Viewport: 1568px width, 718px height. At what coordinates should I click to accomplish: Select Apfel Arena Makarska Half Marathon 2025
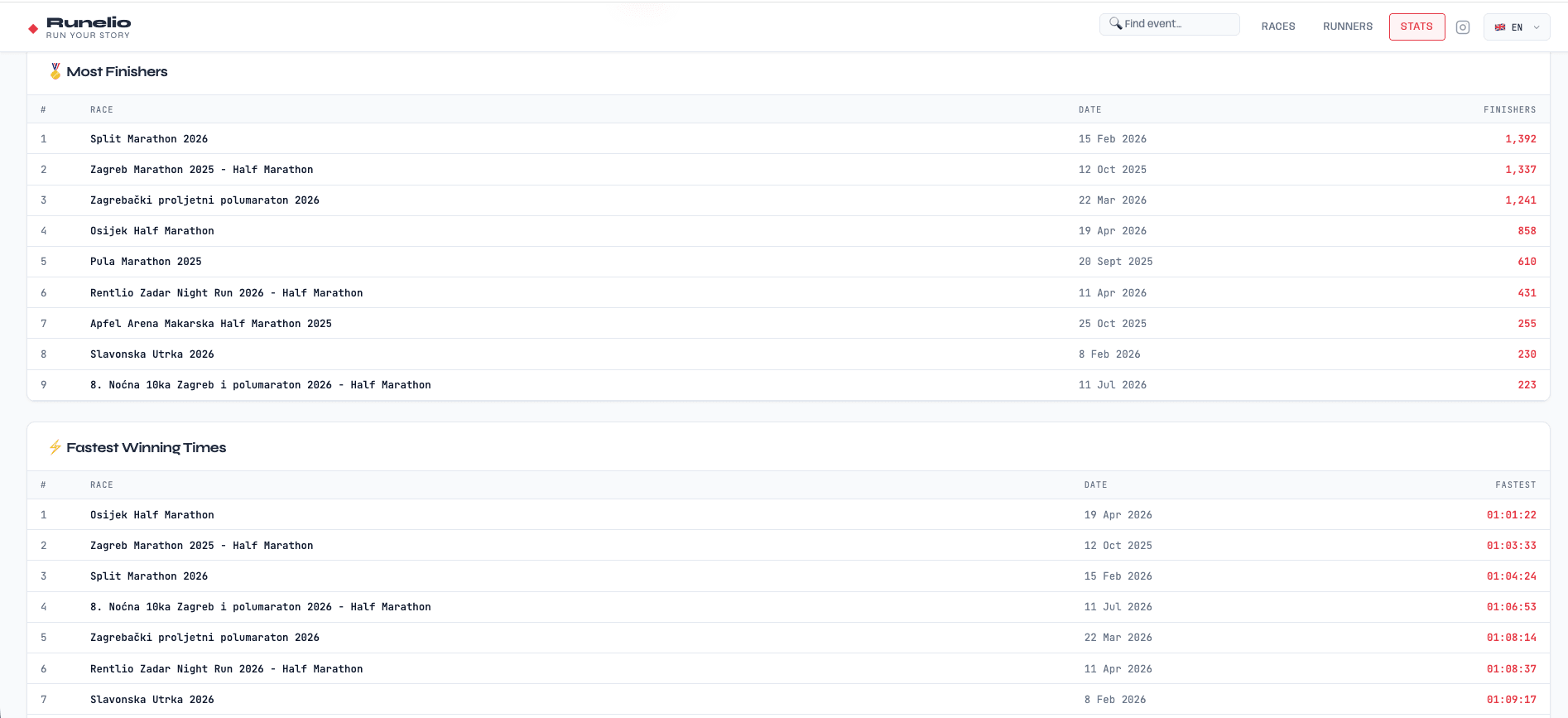tap(211, 324)
